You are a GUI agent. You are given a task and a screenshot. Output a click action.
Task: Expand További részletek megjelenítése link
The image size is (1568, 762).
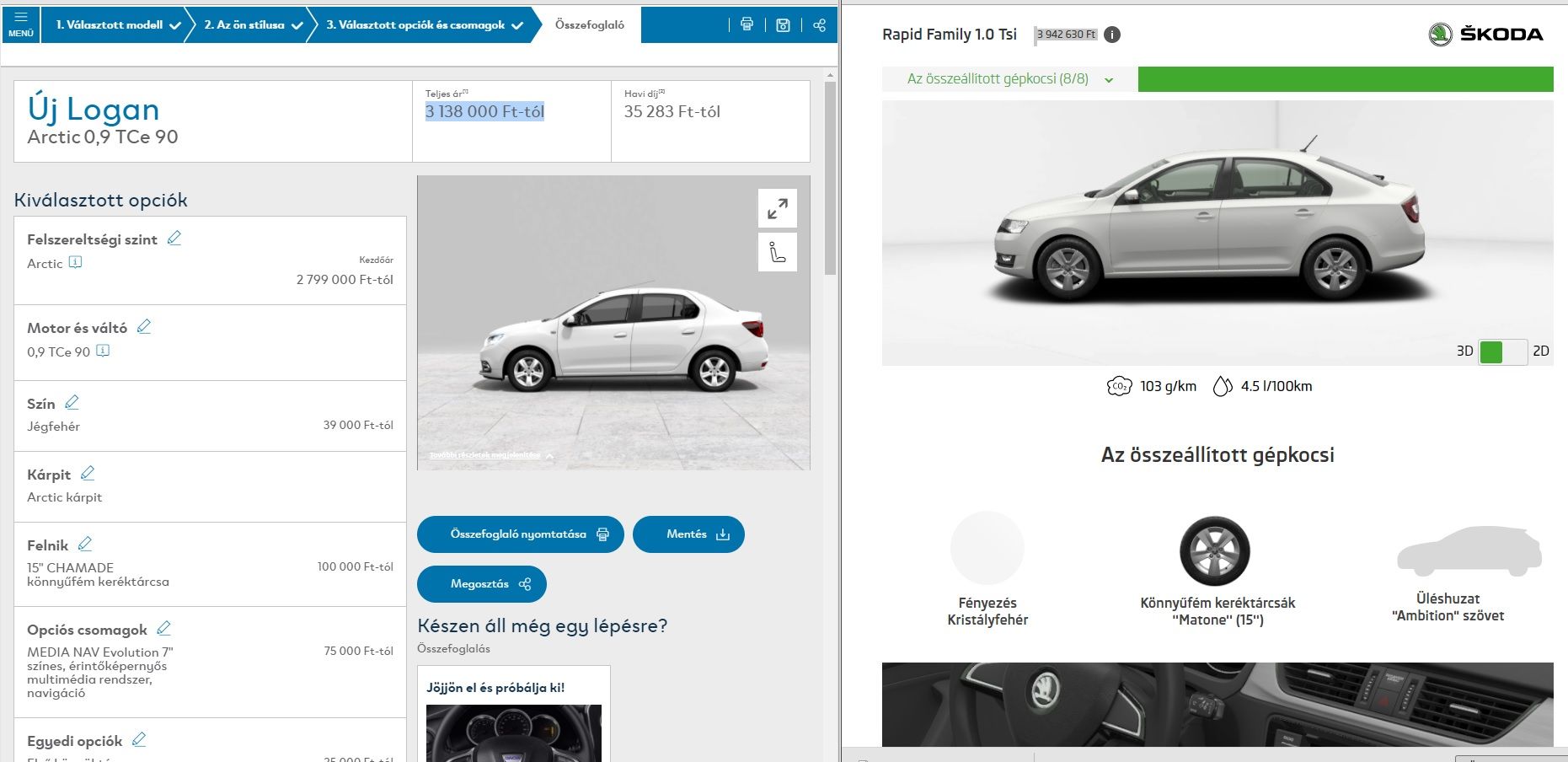tap(492, 455)
